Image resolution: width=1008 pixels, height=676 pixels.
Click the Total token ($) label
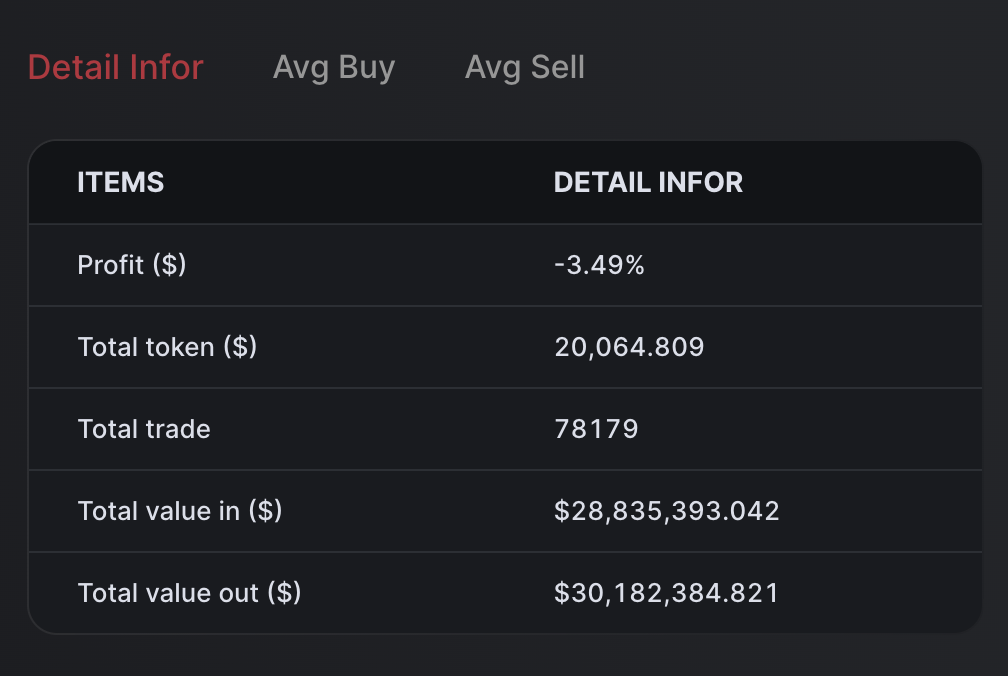(x=167, y=347)
